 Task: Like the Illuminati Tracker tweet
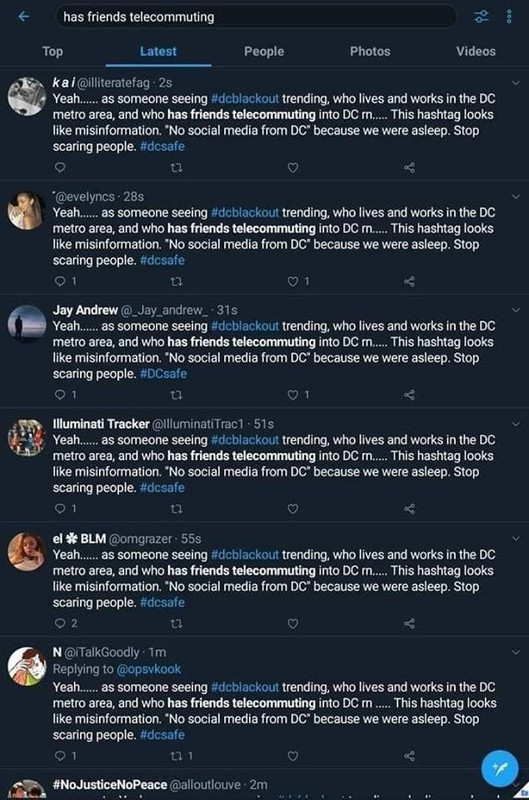293,509
